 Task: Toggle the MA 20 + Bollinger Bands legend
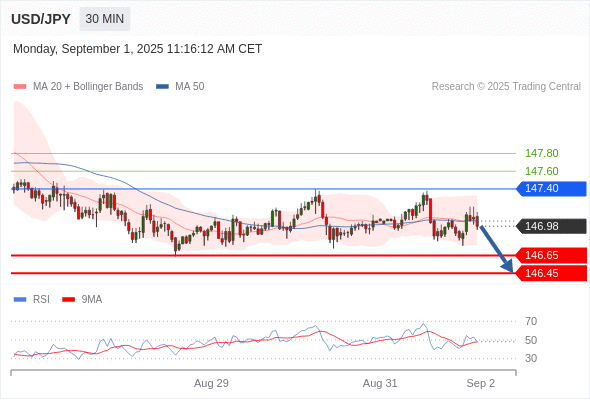(x=78, y=87)
